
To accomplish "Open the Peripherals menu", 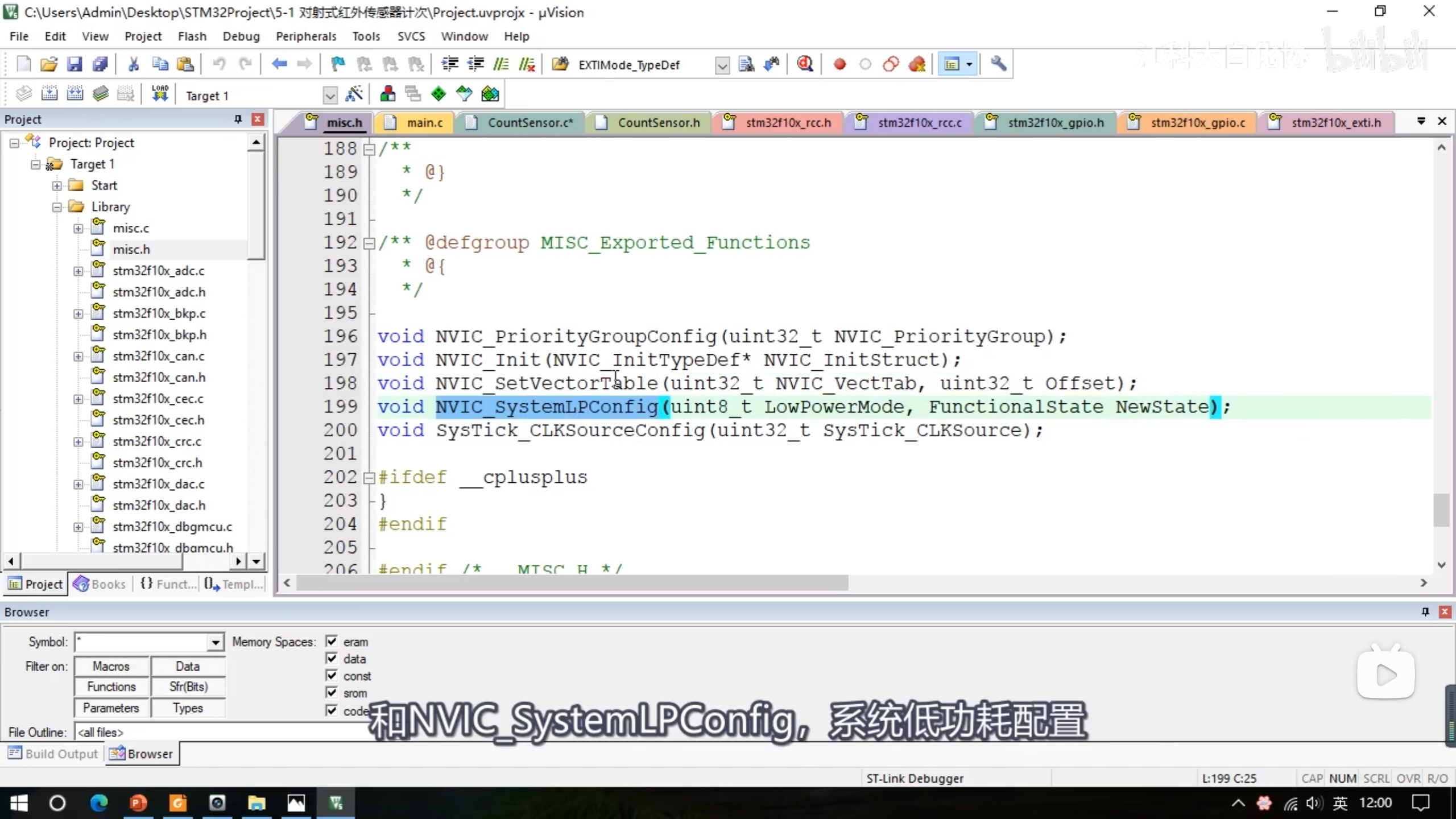I will pos(306,36).
